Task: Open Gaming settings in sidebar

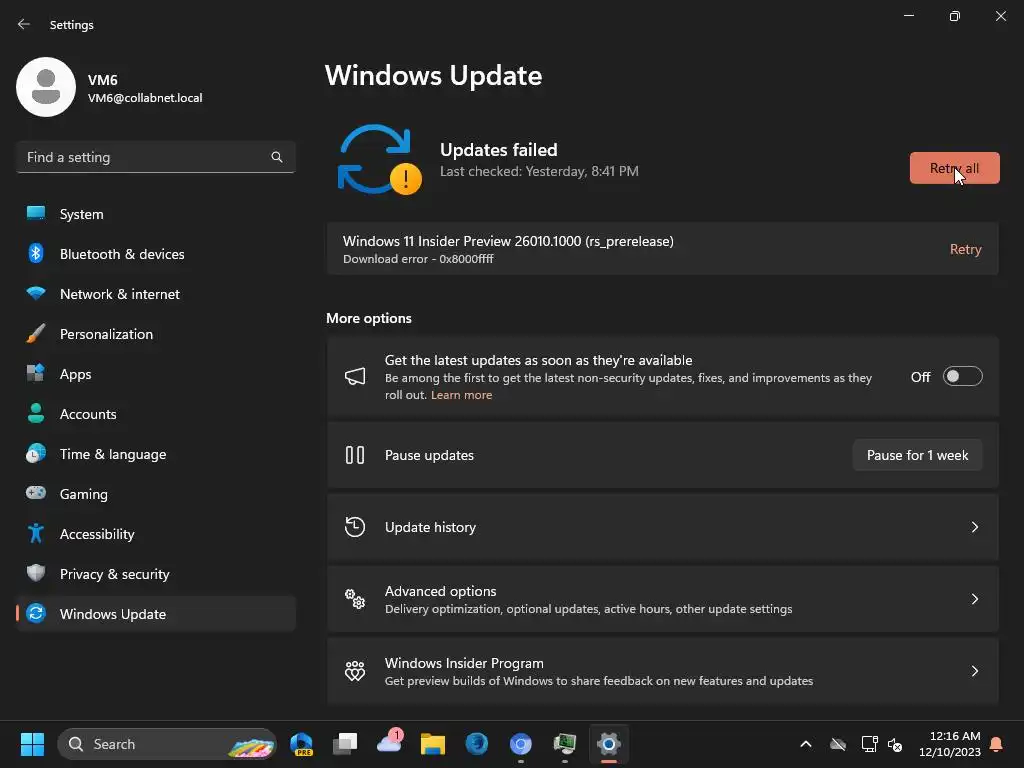Action: click(155, 494)
